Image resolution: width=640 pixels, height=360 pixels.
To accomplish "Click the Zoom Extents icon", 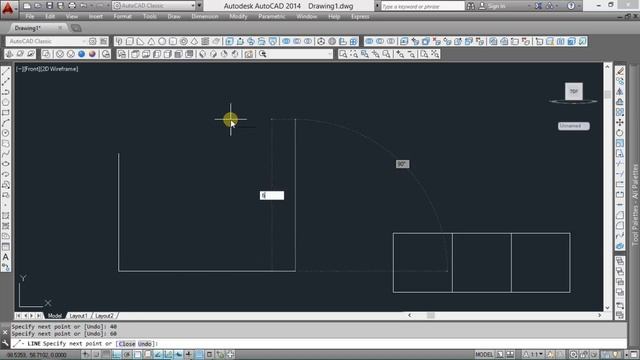I will (x=435, y=54).
